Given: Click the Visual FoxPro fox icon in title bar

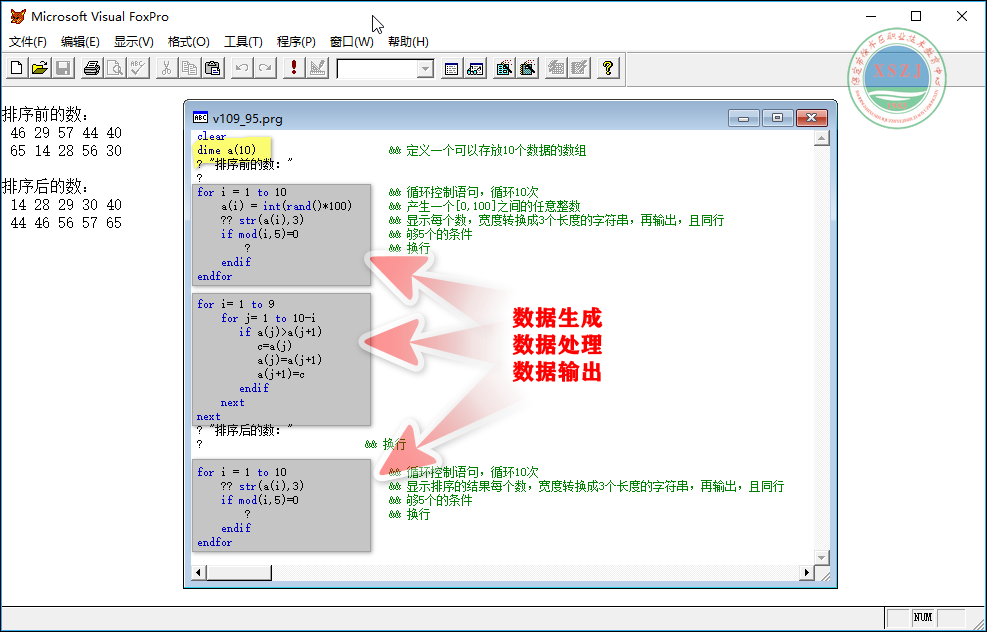Looking at the screenshot, I should pyautogui.click(x=18, y=16).
